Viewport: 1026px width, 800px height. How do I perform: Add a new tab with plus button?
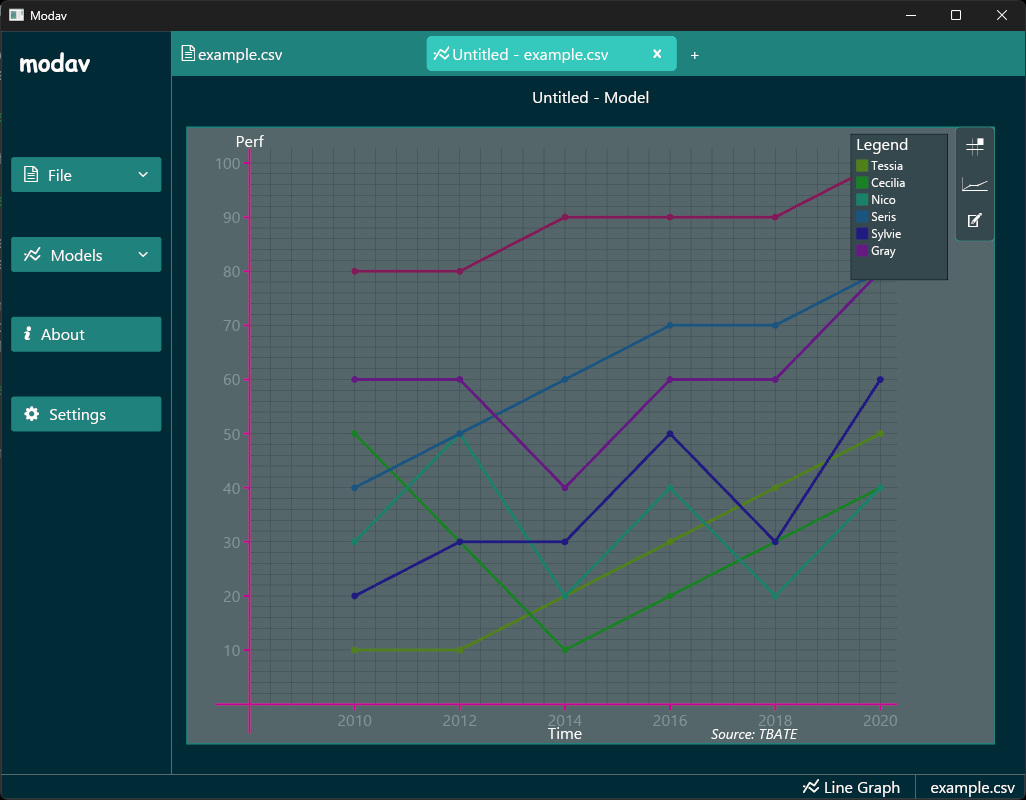[695, 55]
